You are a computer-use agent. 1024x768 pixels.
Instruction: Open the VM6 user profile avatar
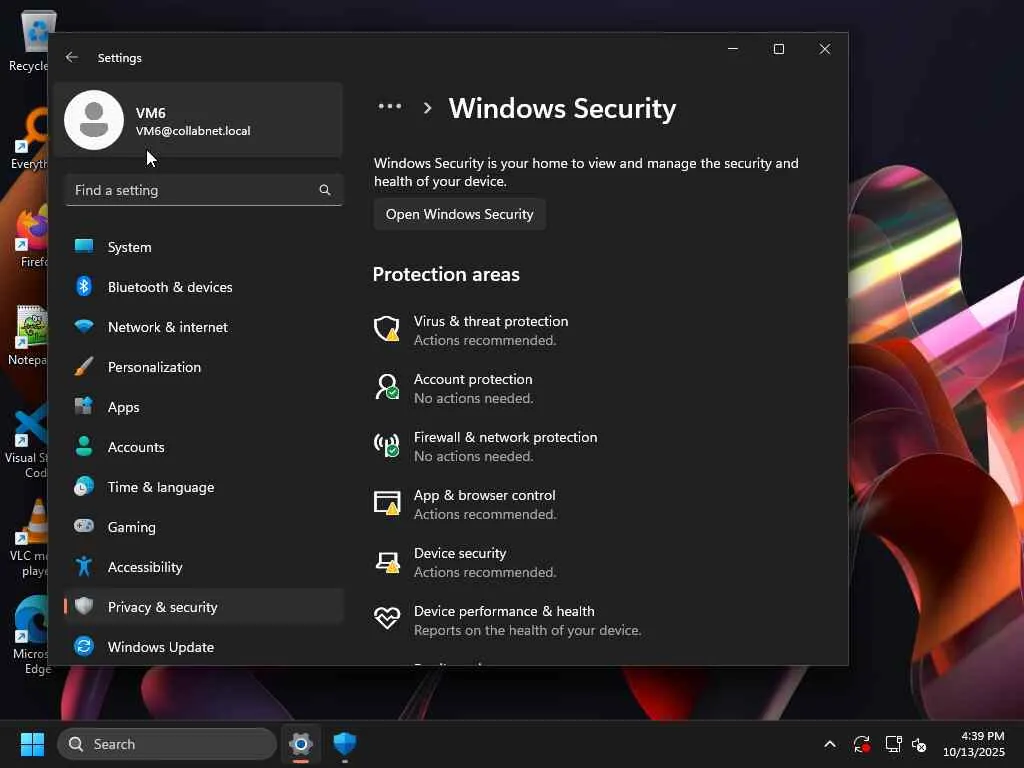94,120
